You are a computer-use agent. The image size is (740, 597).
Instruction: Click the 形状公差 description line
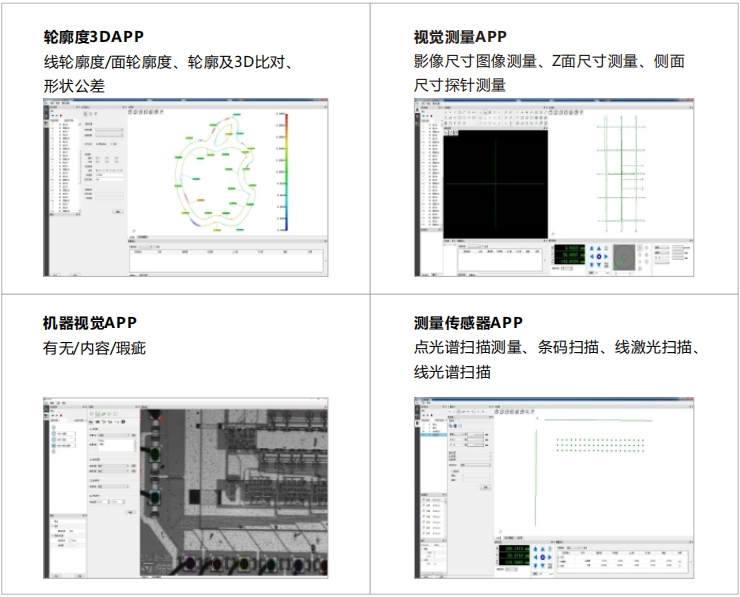[74, 86]
